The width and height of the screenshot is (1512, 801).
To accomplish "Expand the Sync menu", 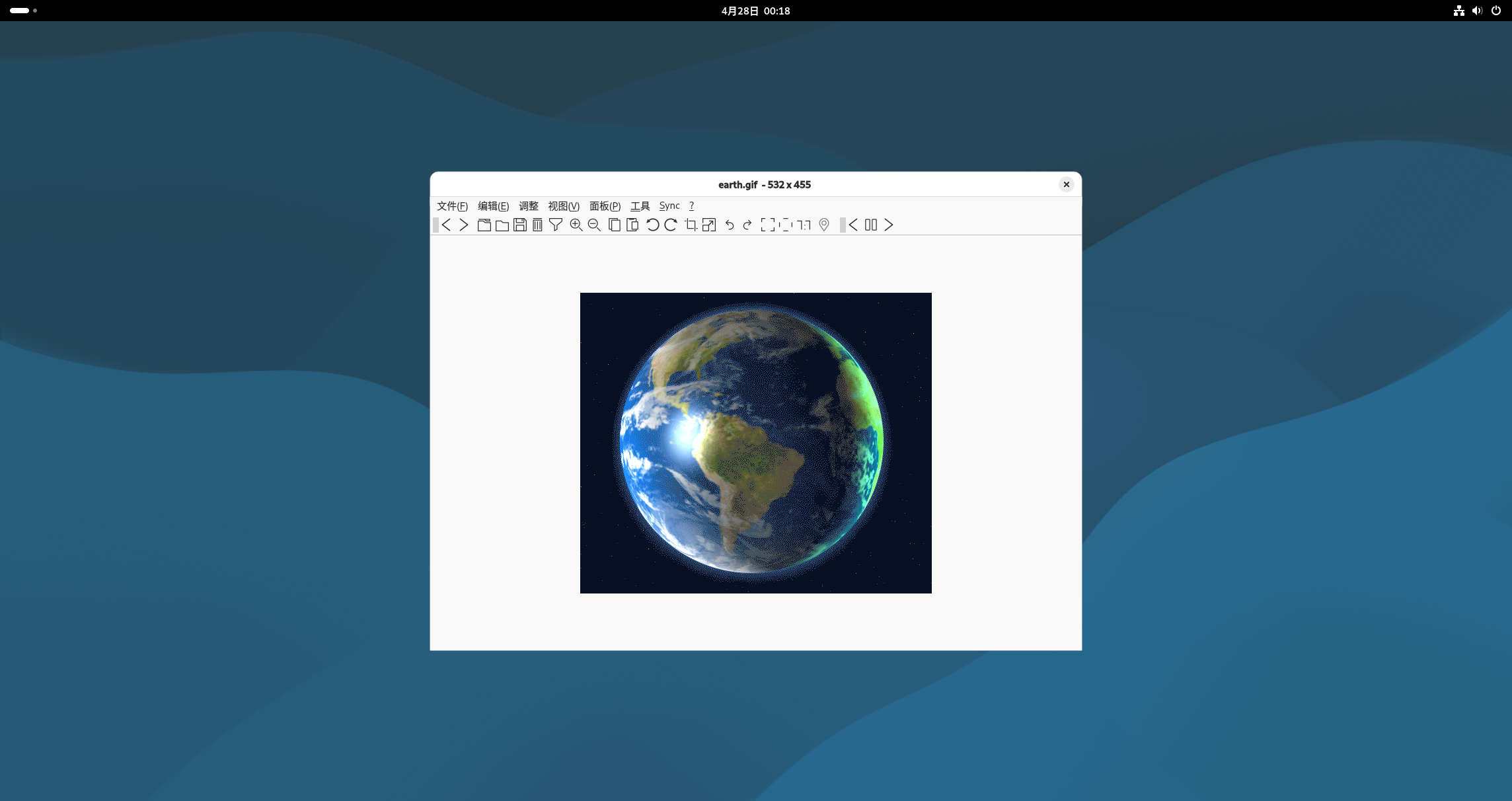I will (x=669, y=206).
